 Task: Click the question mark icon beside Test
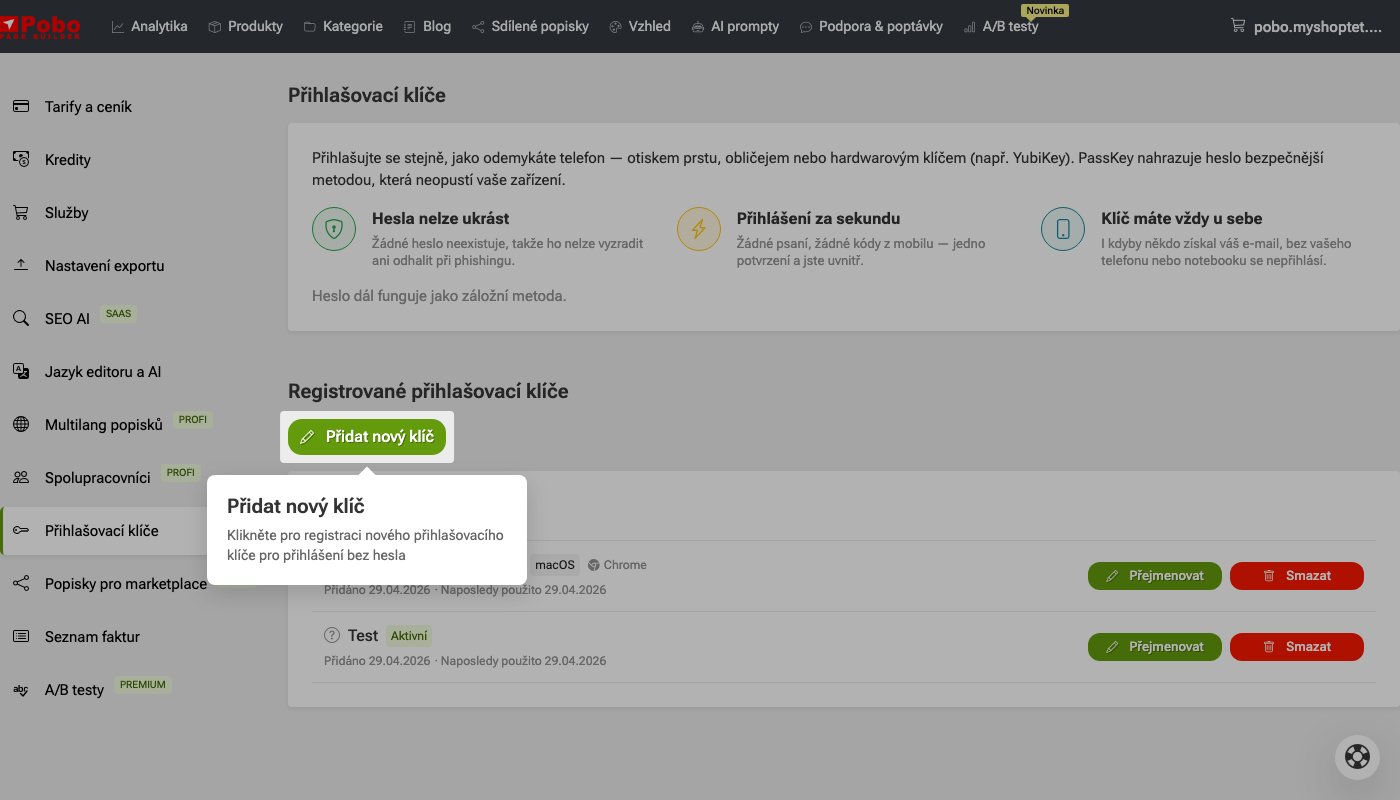[x=332, y=635]
